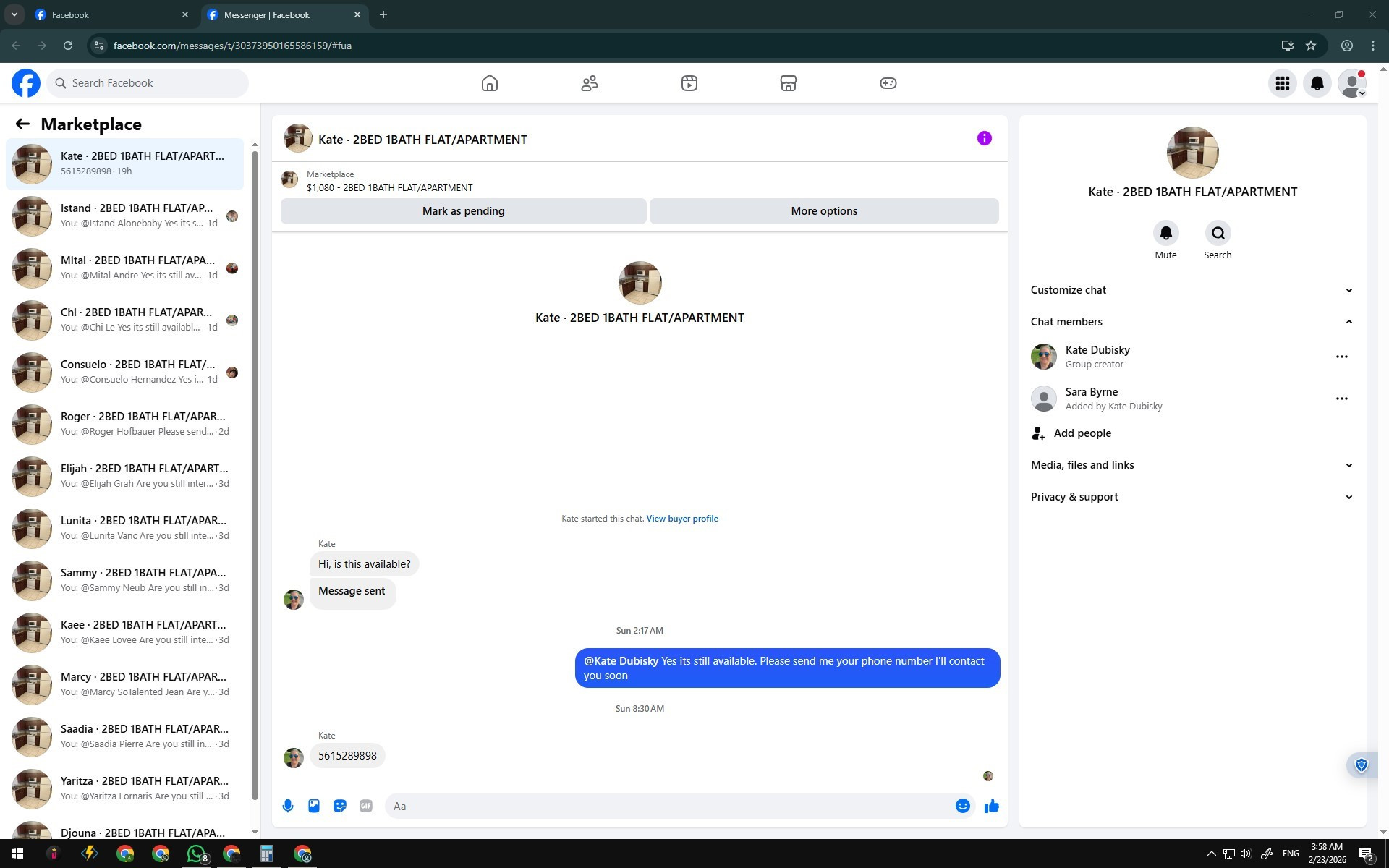The height and width of the screenshot is (868, 1389).
Task: Open Facebook notifications bell
Action: (1317, 83)
